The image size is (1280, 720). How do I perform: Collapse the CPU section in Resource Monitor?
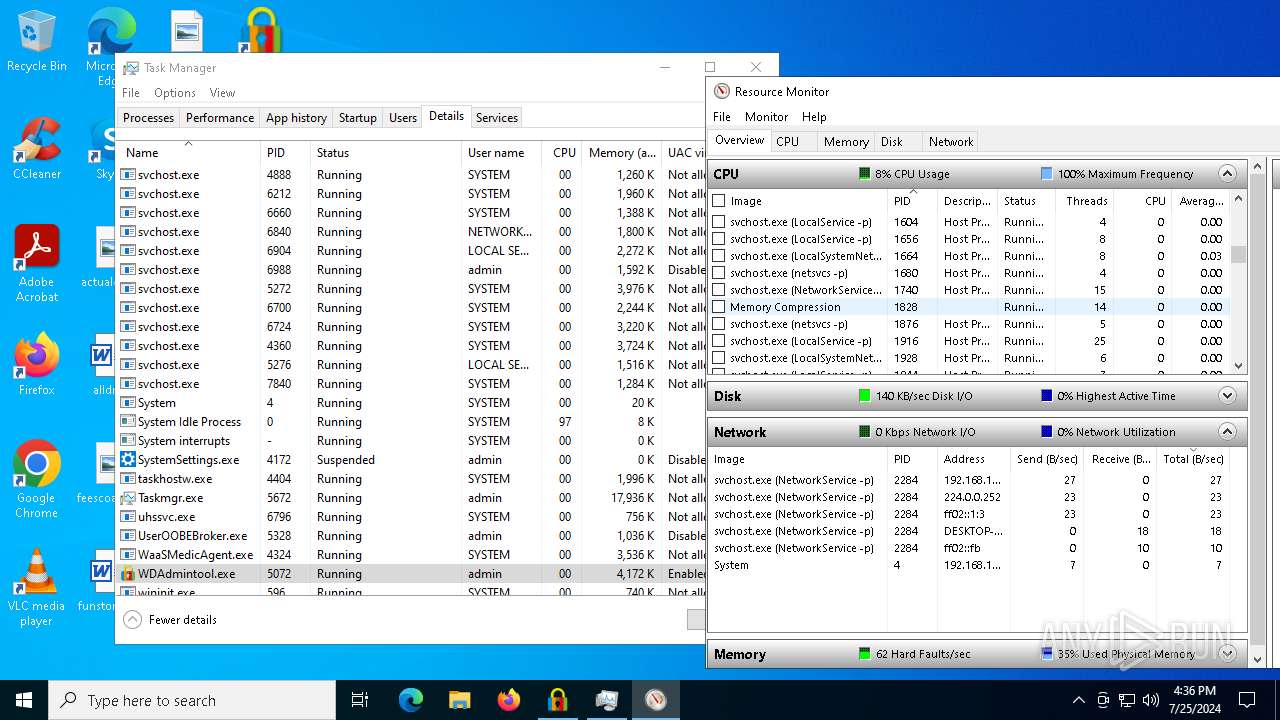click(1227, 174)
